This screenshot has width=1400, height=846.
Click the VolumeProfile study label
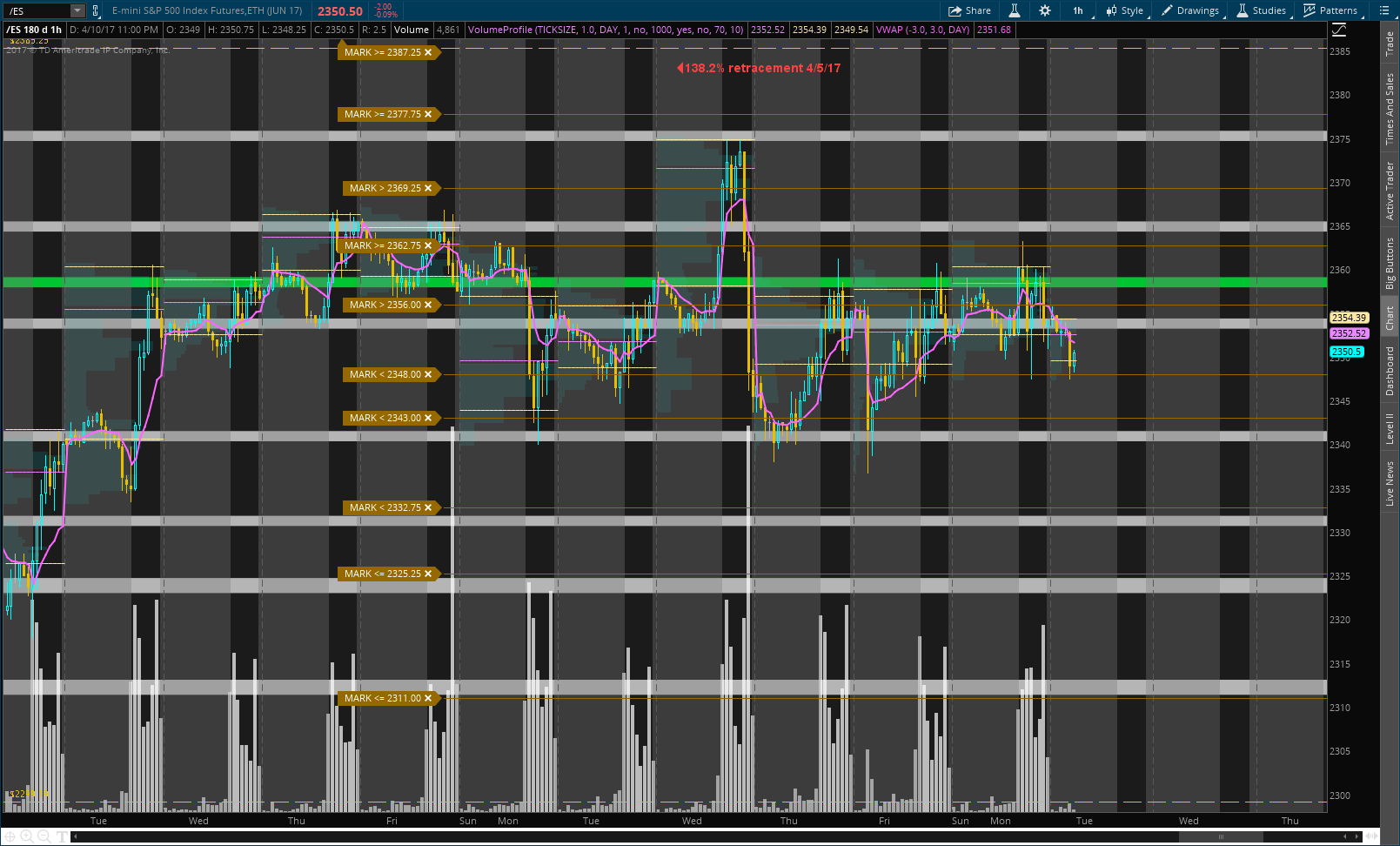point(606,30)
